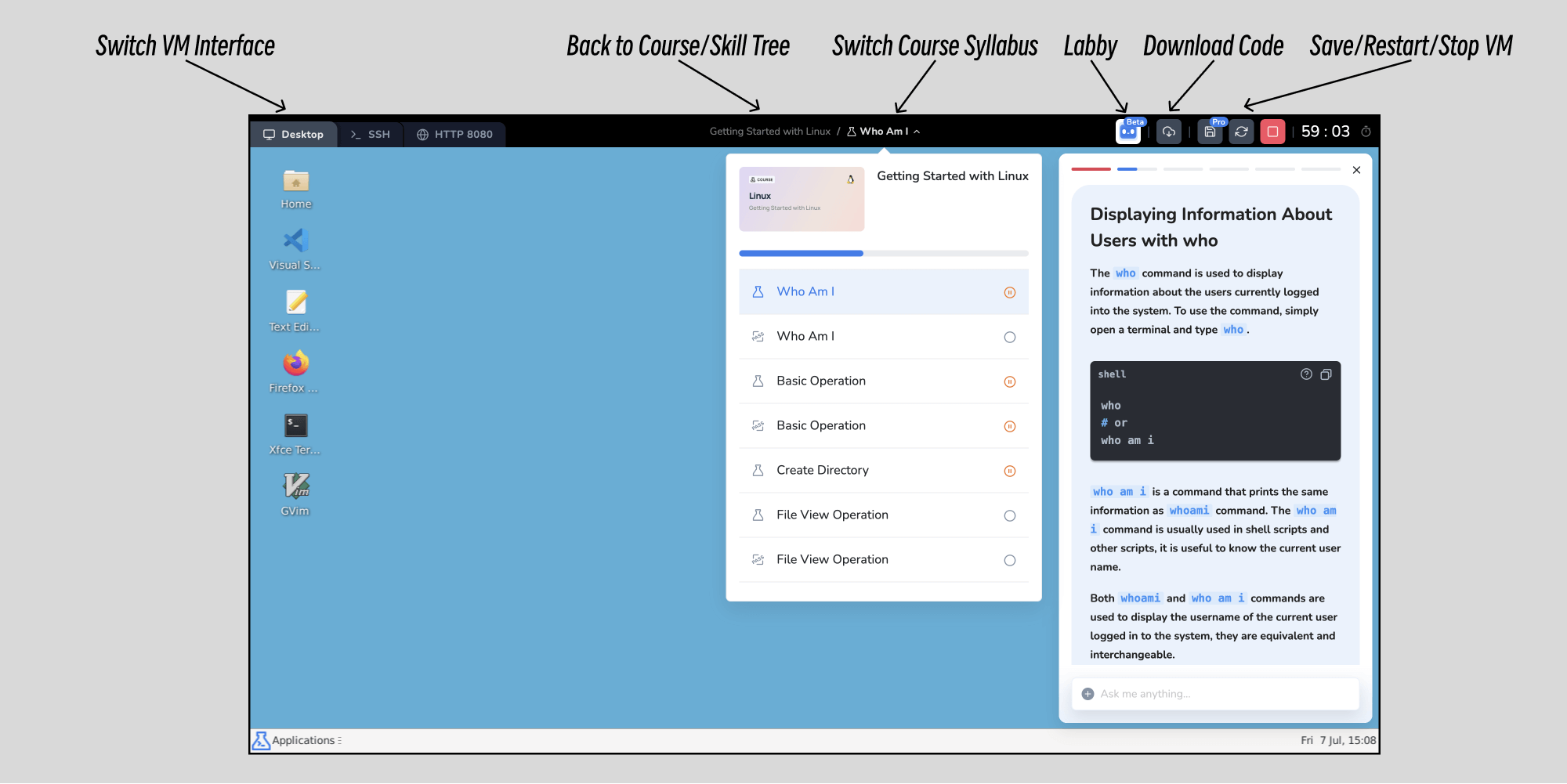
Task: Click the Save VM floppy disk icon
Action: pyautogui.click(x=1210, y=132)
